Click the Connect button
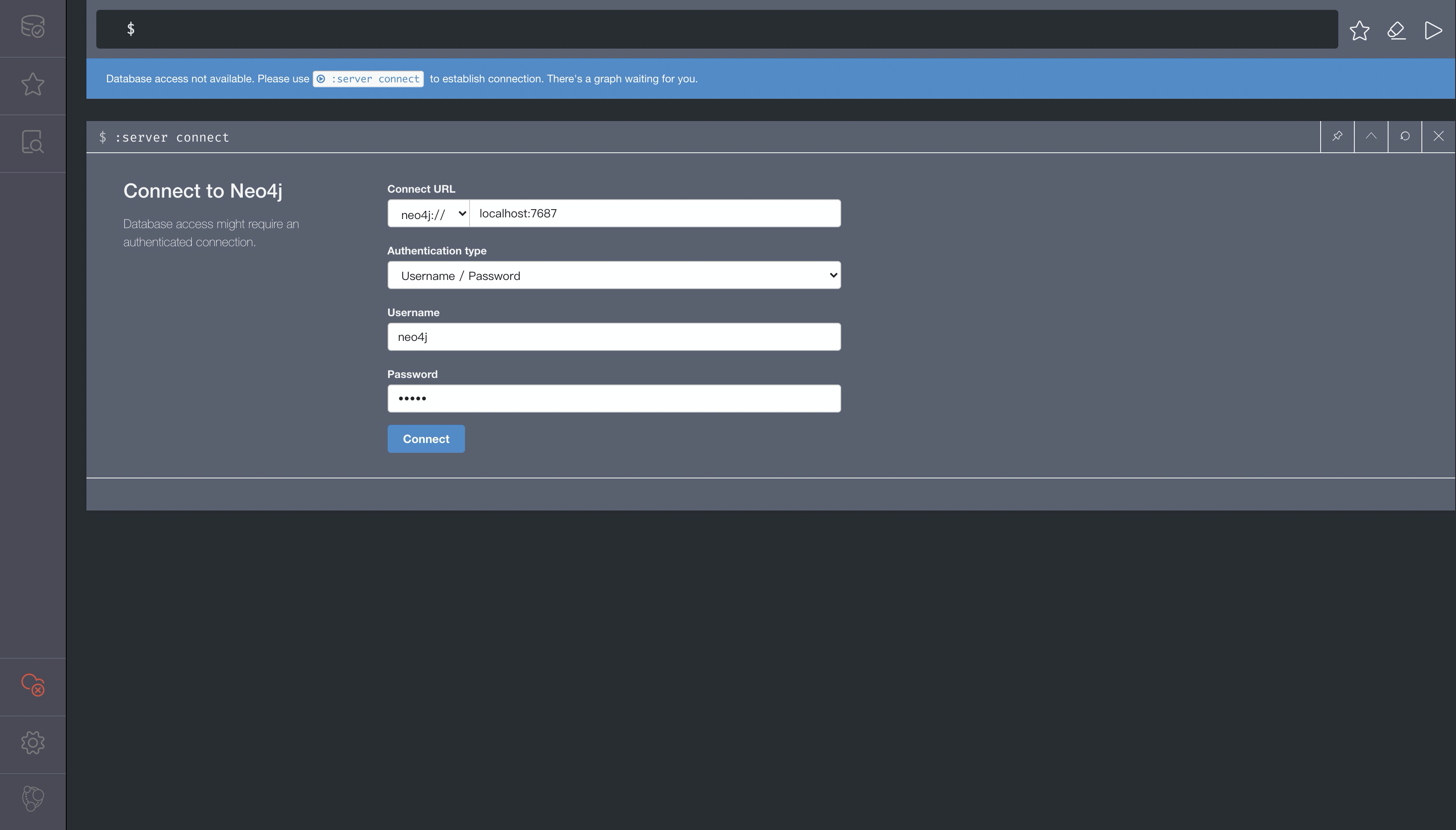This screenshot has height=830, width=1456. tap(426, 439)
